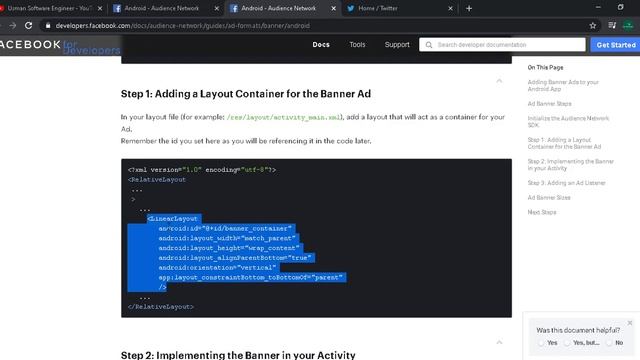Viewport: 640px width, 360px height.
Task: Click the layout_alignParentBottom code line
Action: coord(235,258)
